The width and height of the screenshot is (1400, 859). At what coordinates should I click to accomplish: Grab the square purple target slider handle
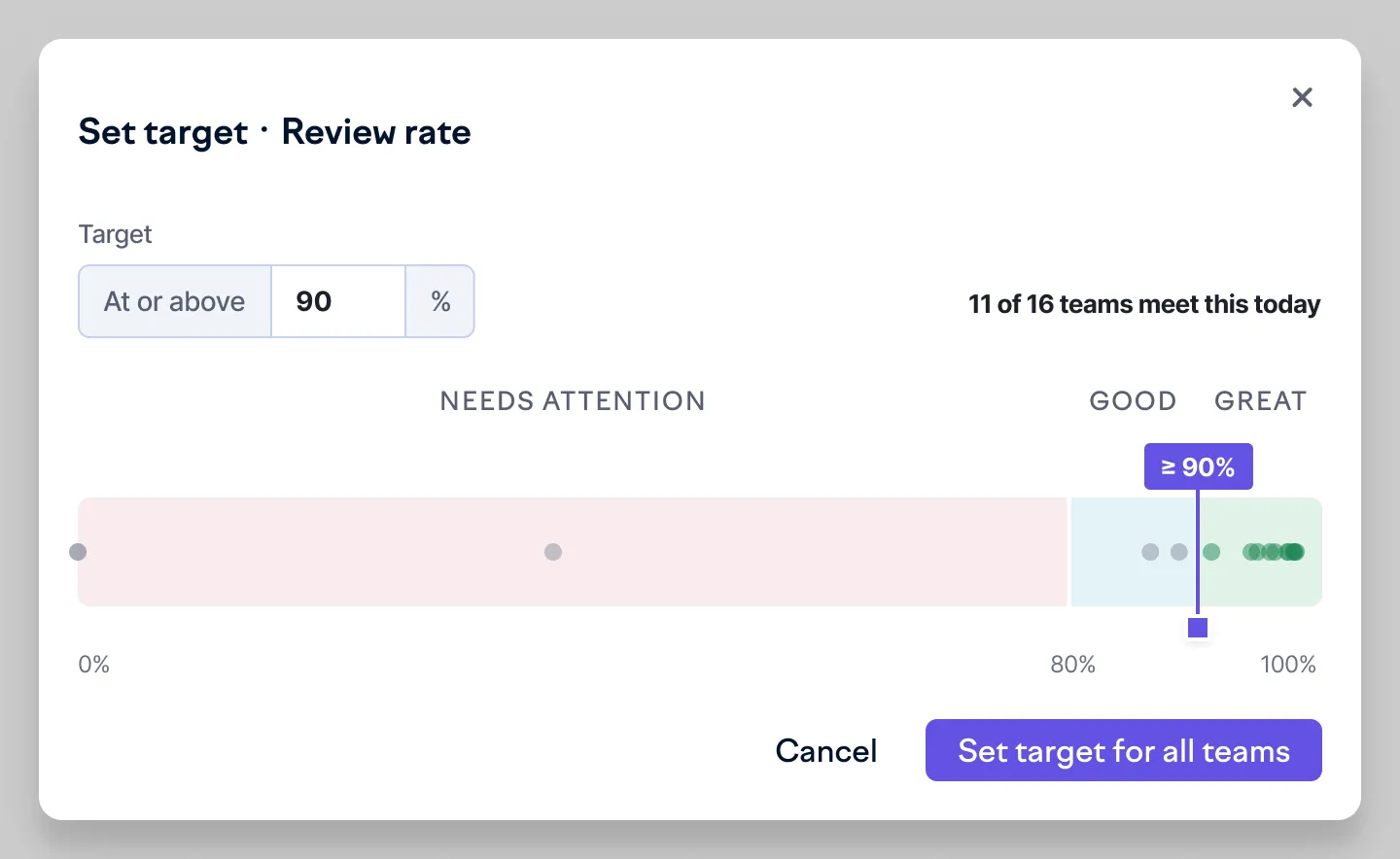(x=1198, y=628)
